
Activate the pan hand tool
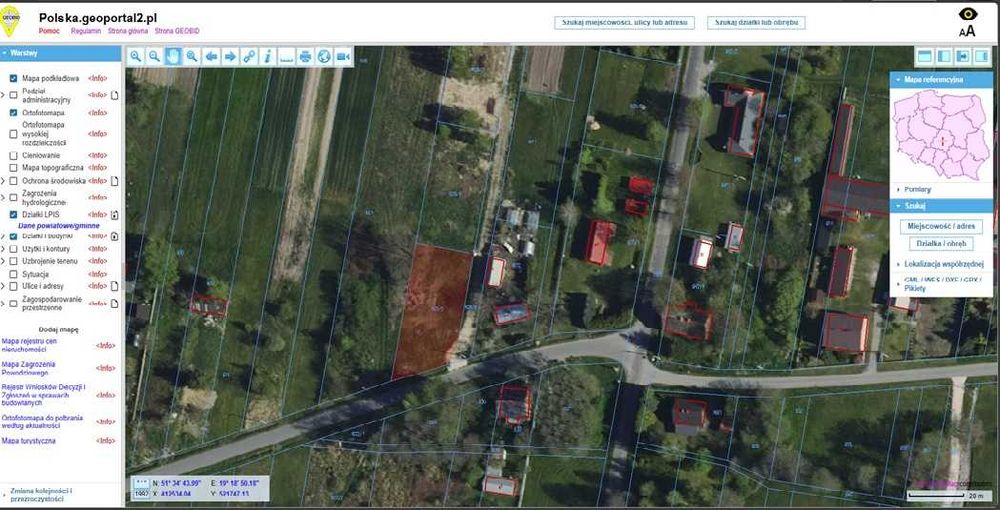coord(173,56)
